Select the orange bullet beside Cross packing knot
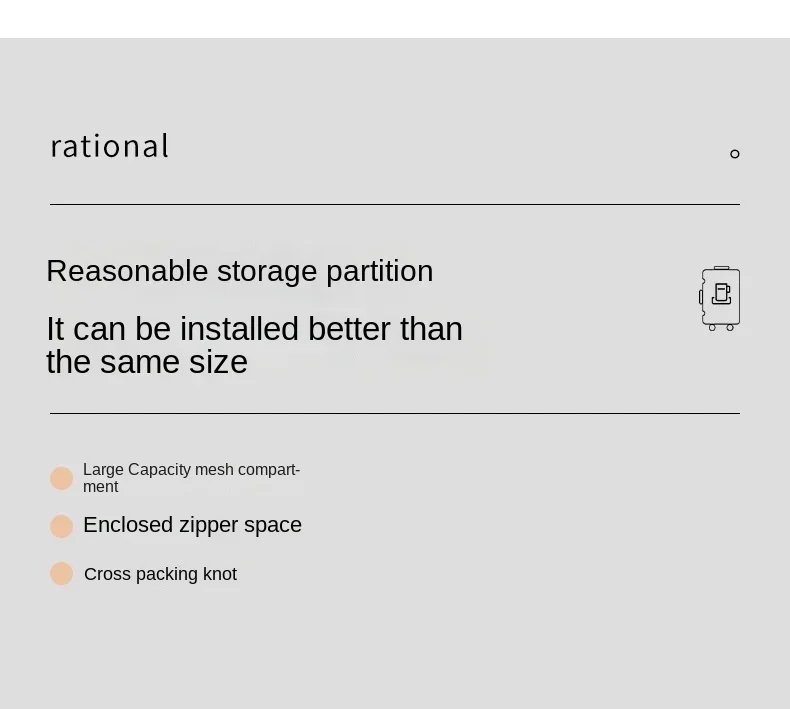 (x=62, y=574)
